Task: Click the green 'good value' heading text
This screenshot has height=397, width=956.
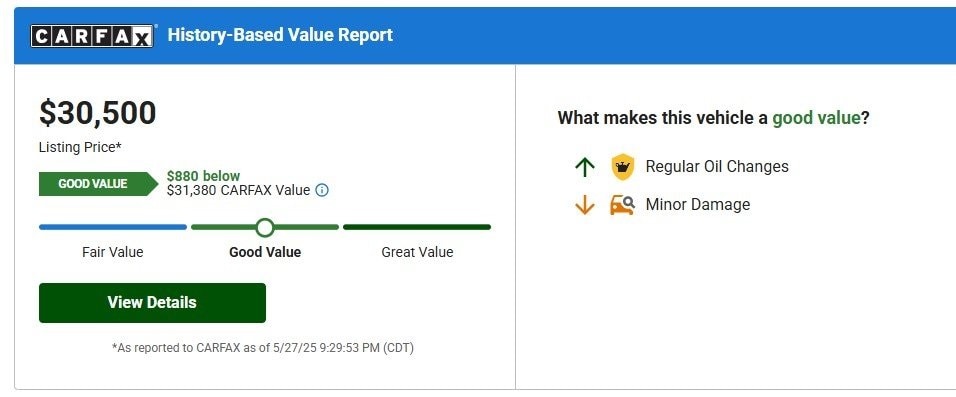Action: pyautogui.click(x=816, y=118)
